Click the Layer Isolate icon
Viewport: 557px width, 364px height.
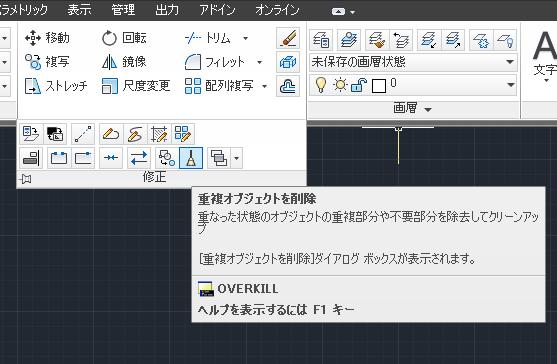[x=429, y=40]
